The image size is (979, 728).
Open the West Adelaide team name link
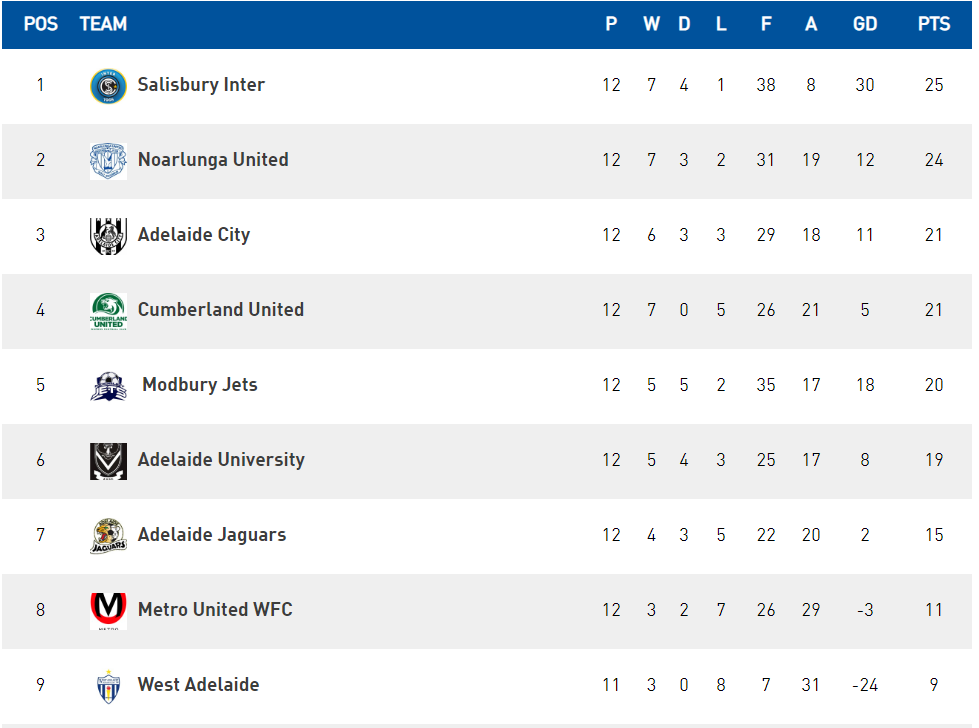(198, 684)
